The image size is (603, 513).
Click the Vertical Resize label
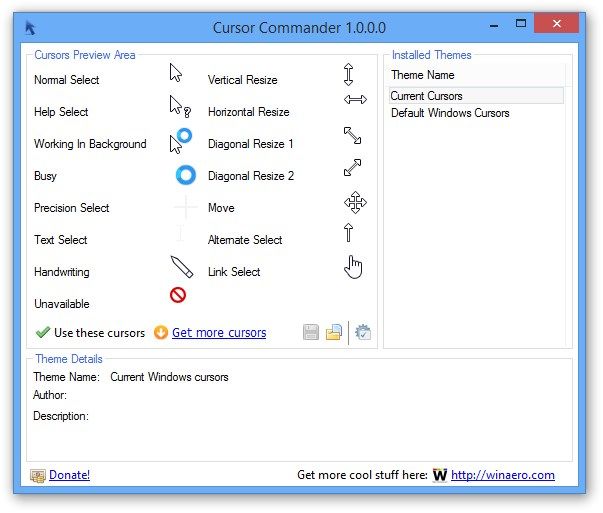[243, 80]
